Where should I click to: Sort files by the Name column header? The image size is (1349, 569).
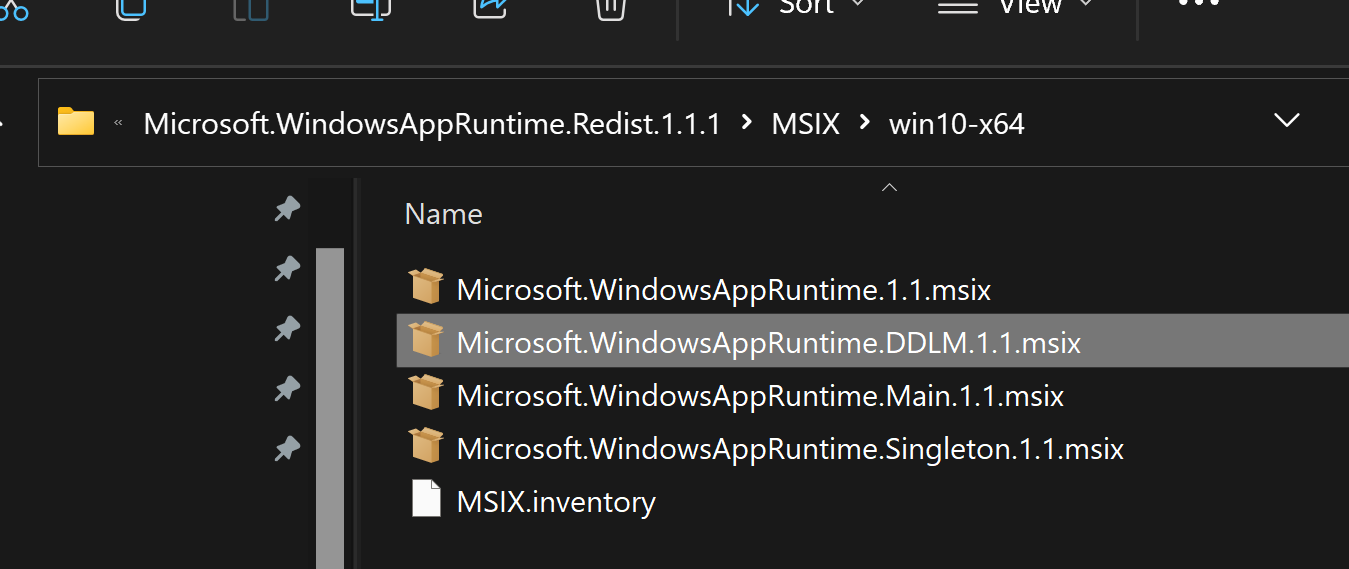(x=443, y=214)
